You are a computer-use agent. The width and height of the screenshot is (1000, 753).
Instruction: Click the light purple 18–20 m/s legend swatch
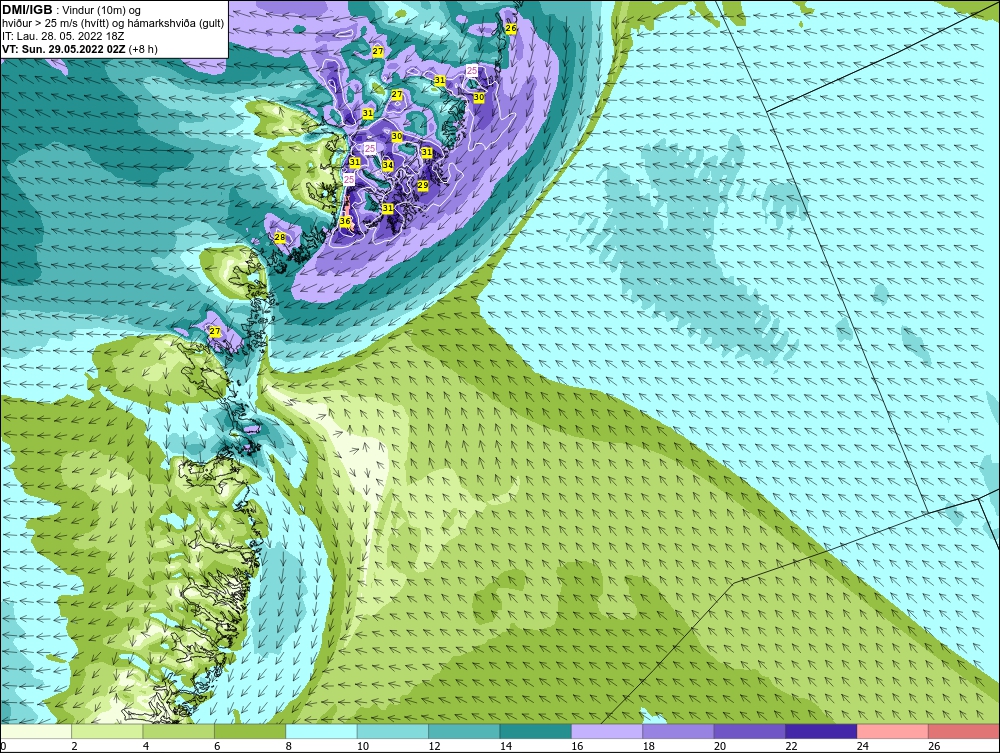click(x=679, y=731)
